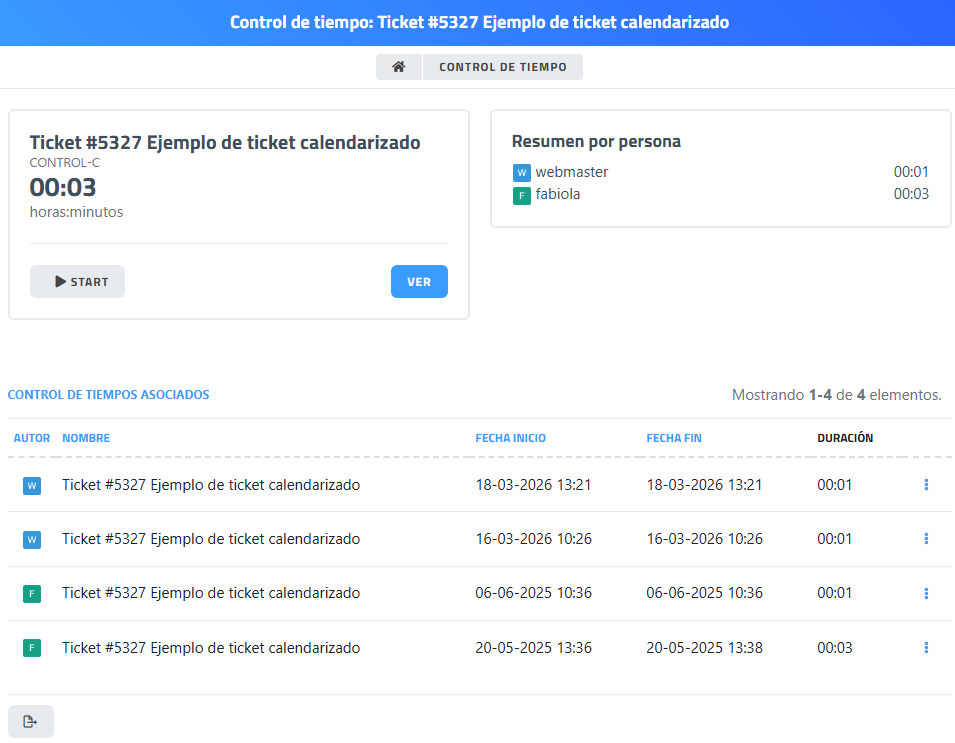Sort table by Nombre column
Viewport: 955px width, 743px height.
(x=86, y=438)
